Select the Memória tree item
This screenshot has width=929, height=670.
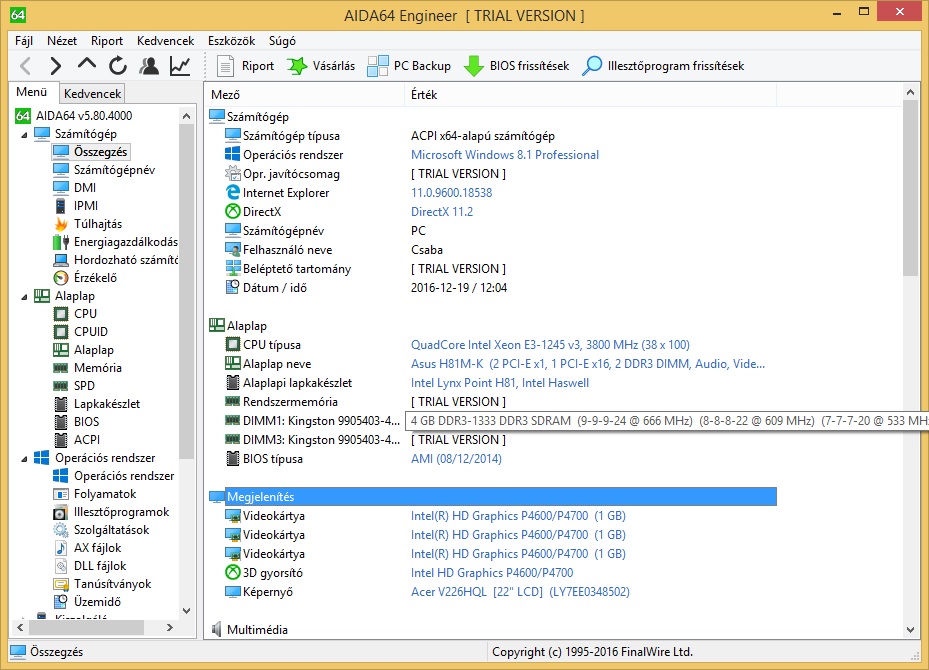click(98, 368)
